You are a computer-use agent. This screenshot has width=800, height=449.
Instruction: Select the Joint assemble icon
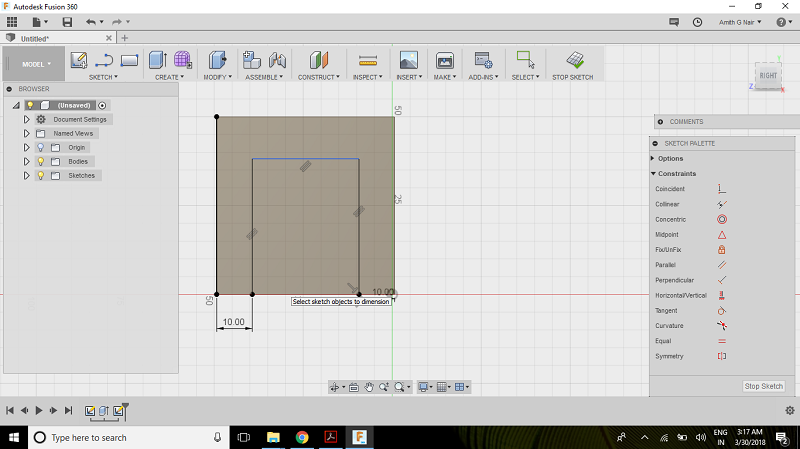pos(277,60)
